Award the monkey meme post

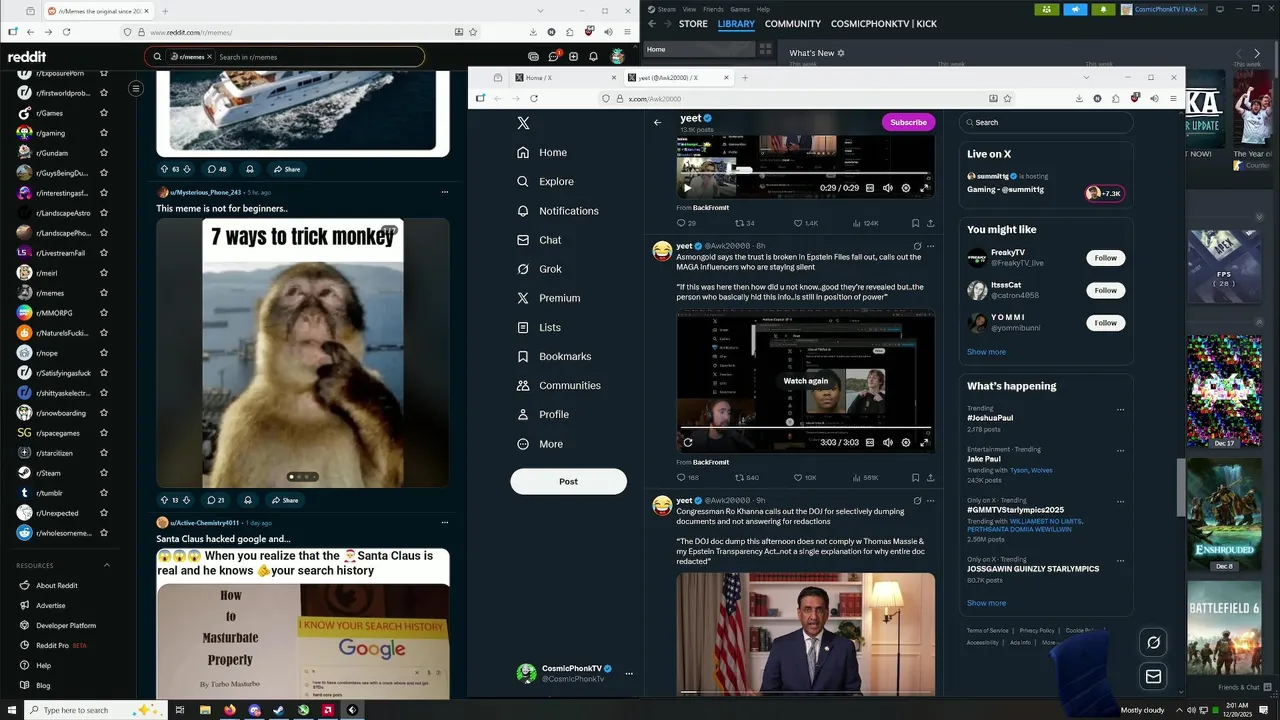click(x=248, y=500)
